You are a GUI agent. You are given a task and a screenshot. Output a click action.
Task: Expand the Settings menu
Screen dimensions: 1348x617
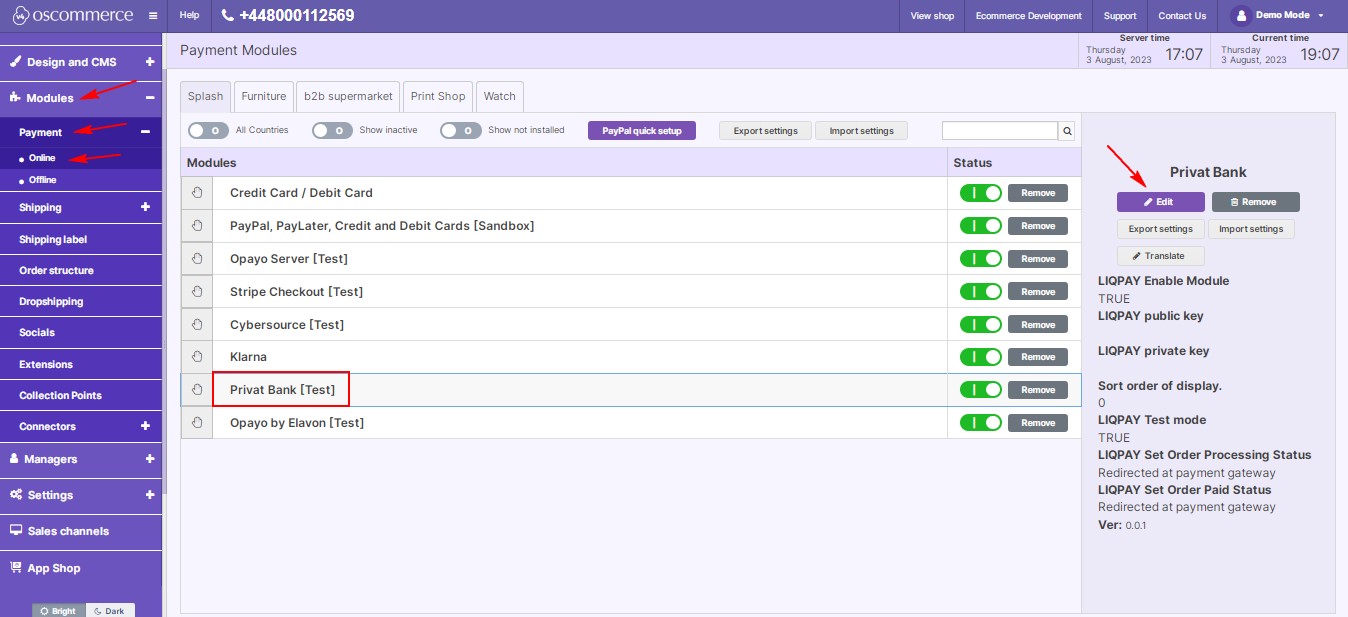[150, 495]
